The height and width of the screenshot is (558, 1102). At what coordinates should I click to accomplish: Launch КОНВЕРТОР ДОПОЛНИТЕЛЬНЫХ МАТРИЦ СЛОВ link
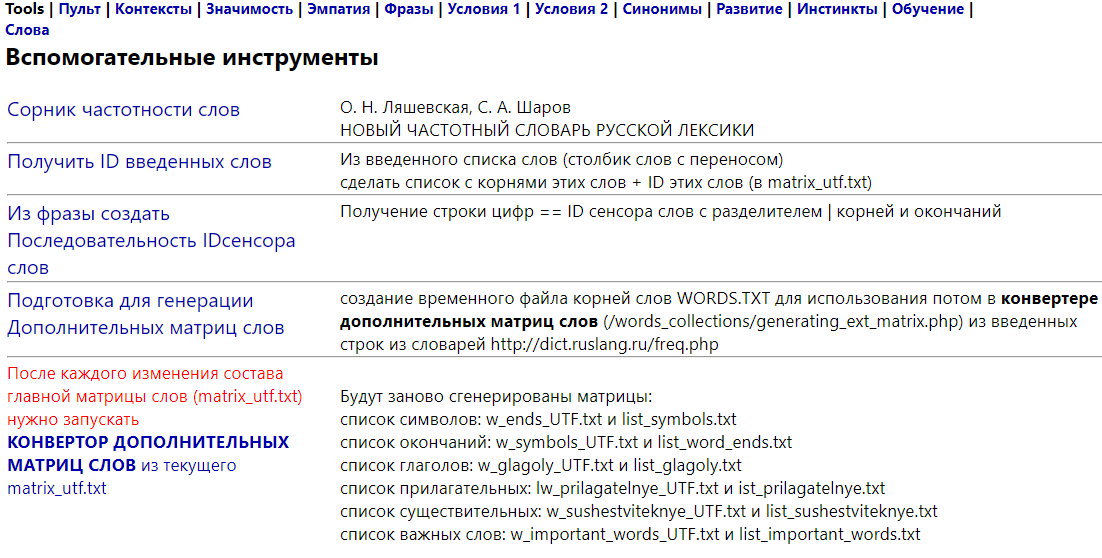pos(148,453)
